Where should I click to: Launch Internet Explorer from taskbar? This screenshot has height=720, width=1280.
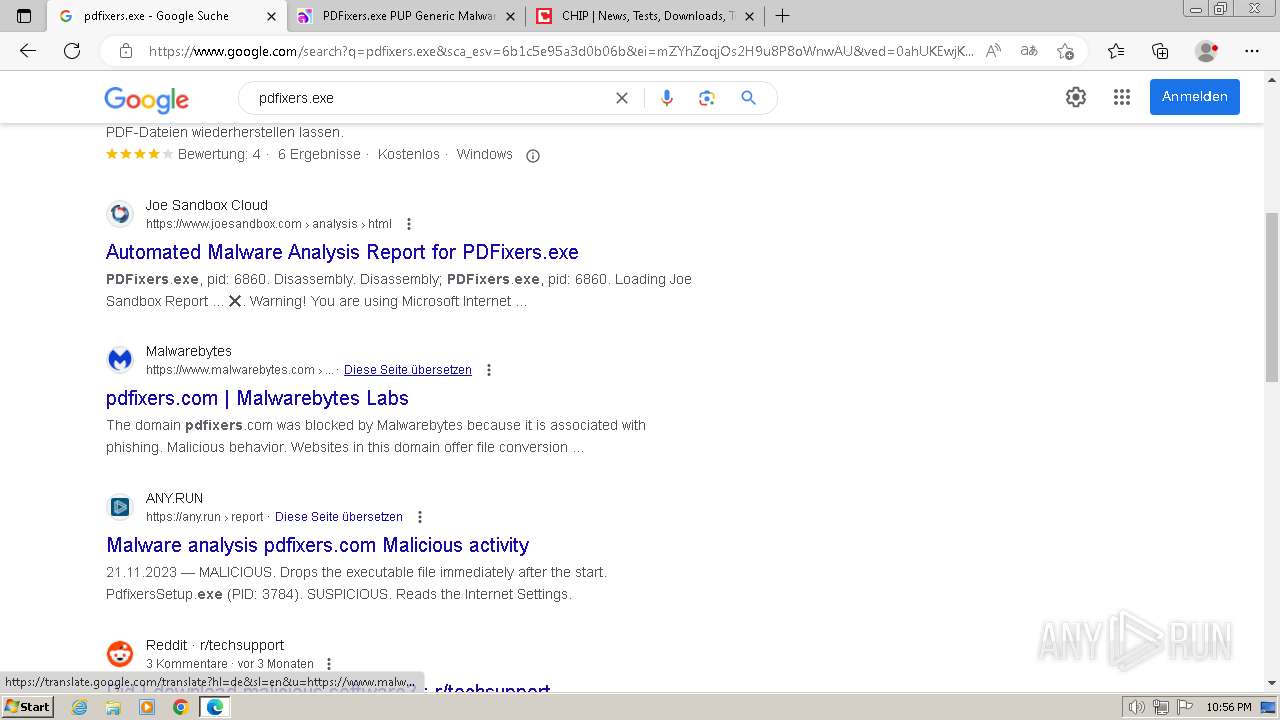pos(80,707)
